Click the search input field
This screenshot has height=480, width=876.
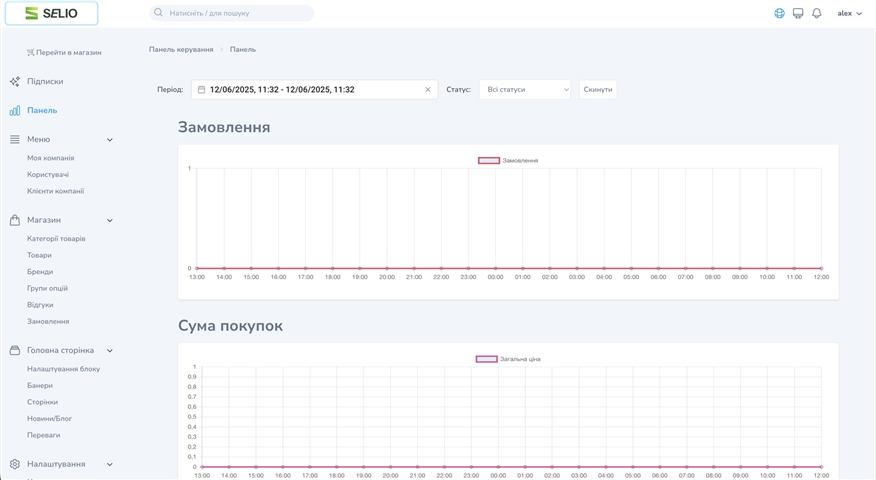[x=232, y=13]
